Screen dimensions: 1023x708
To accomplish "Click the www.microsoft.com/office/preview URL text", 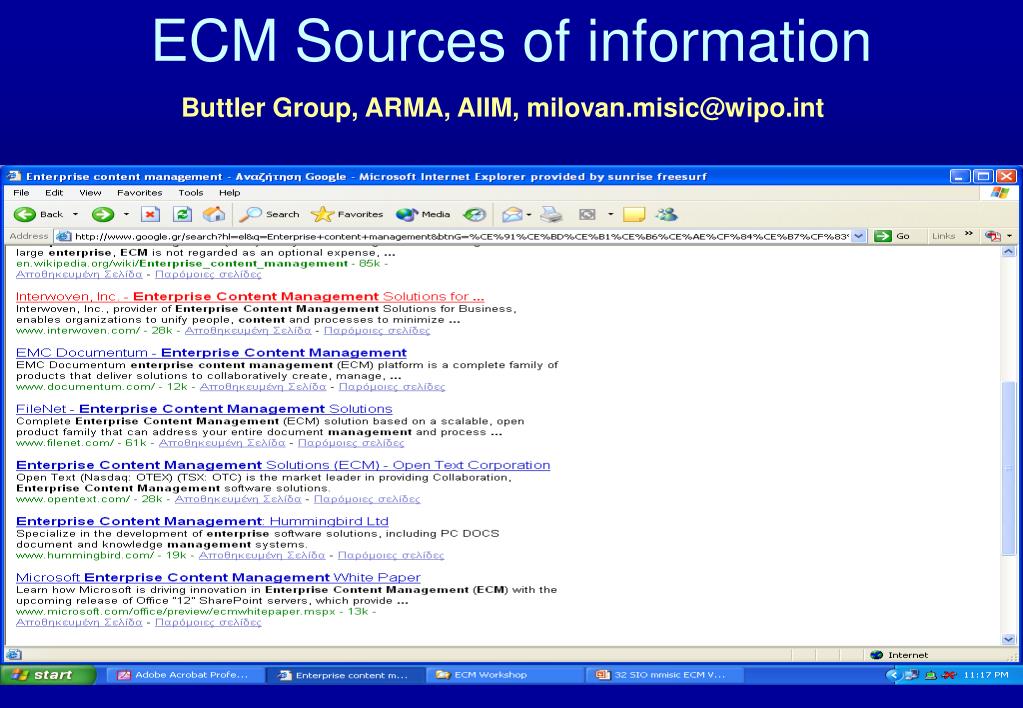I will coord(175,611).
